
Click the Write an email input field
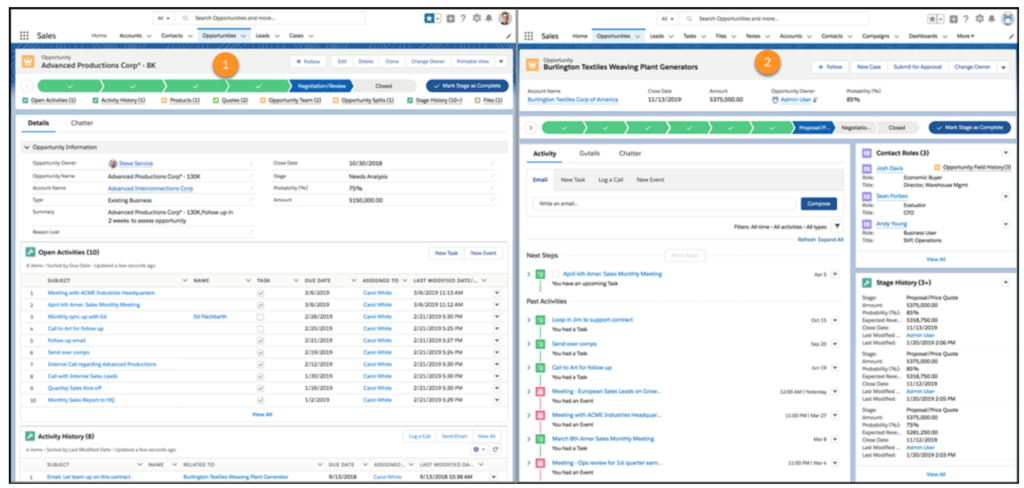click(x=664, y=204)
